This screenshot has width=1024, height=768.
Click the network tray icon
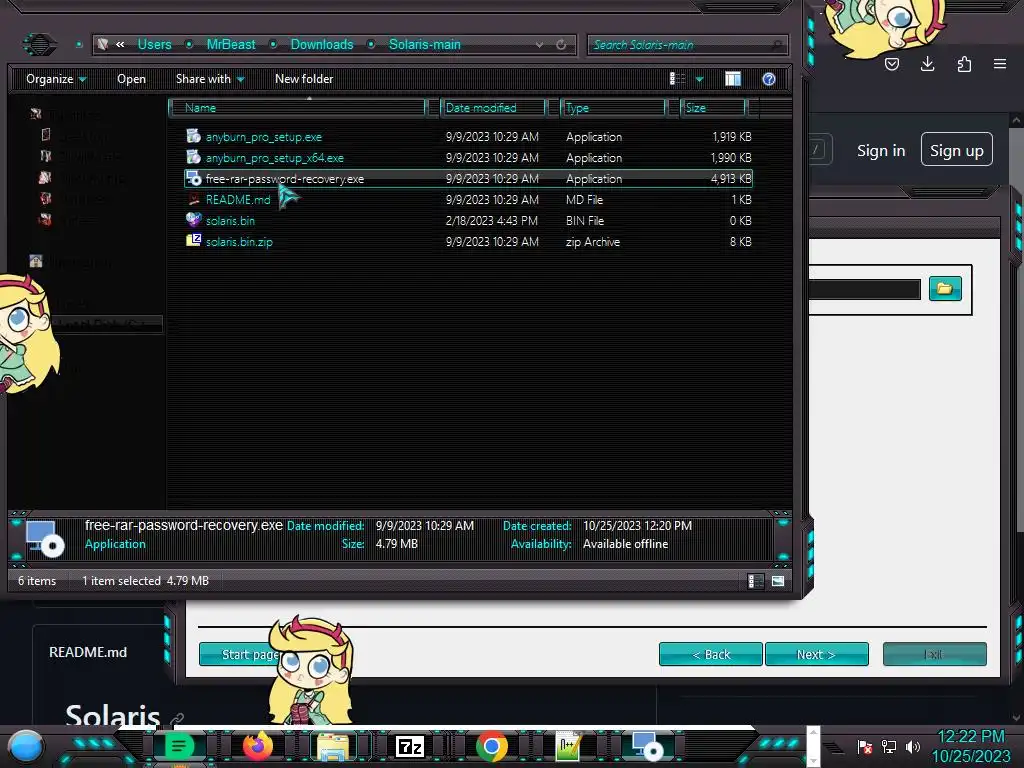coord(889,746)
